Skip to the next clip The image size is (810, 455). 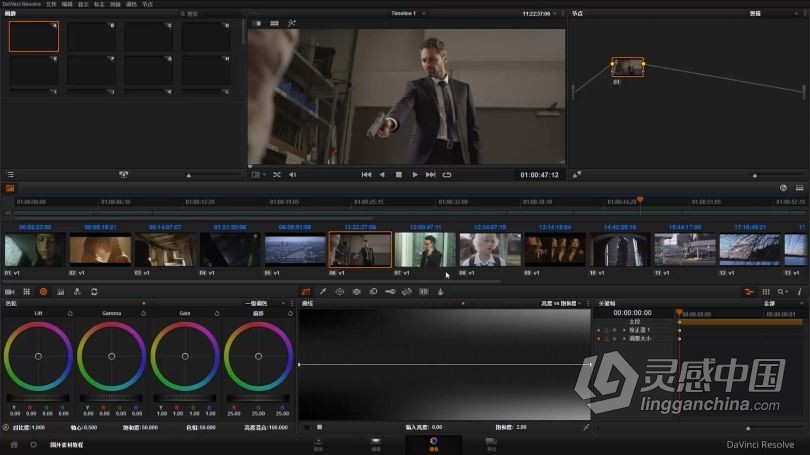[431, 175]
